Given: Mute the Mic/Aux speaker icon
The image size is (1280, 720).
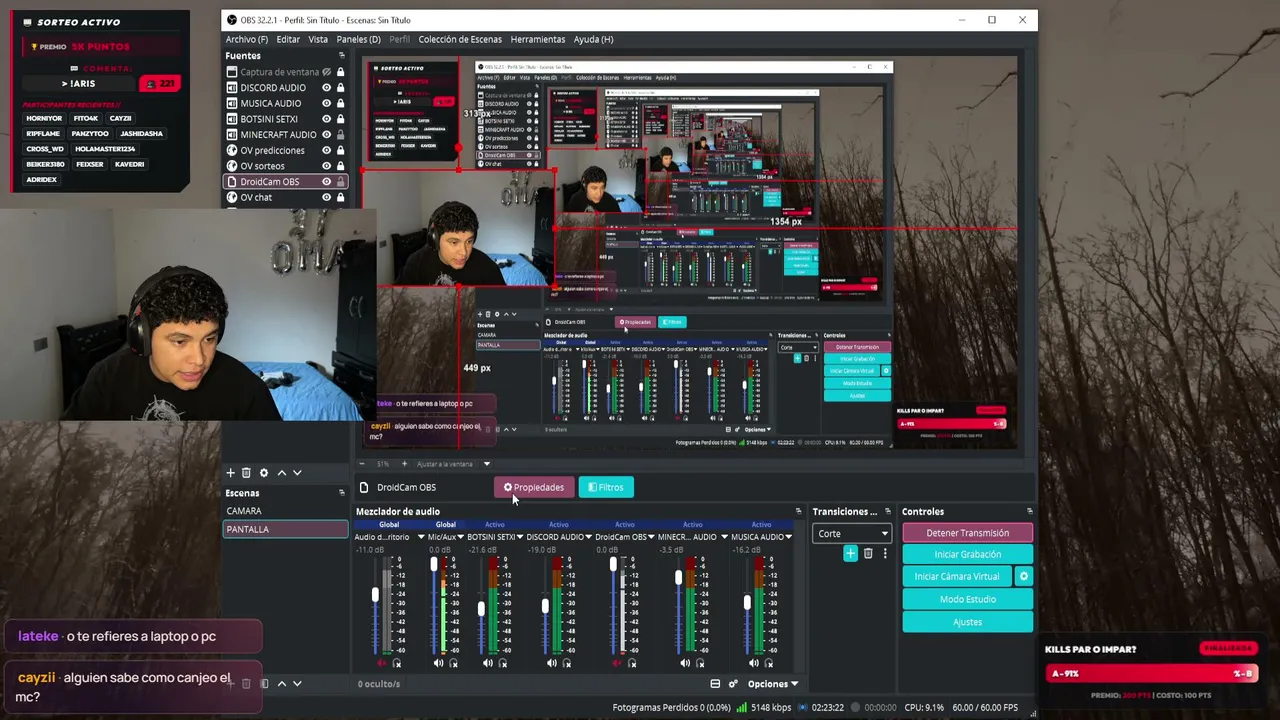Looking at the screenshot, I should click(x=438, y=663).
